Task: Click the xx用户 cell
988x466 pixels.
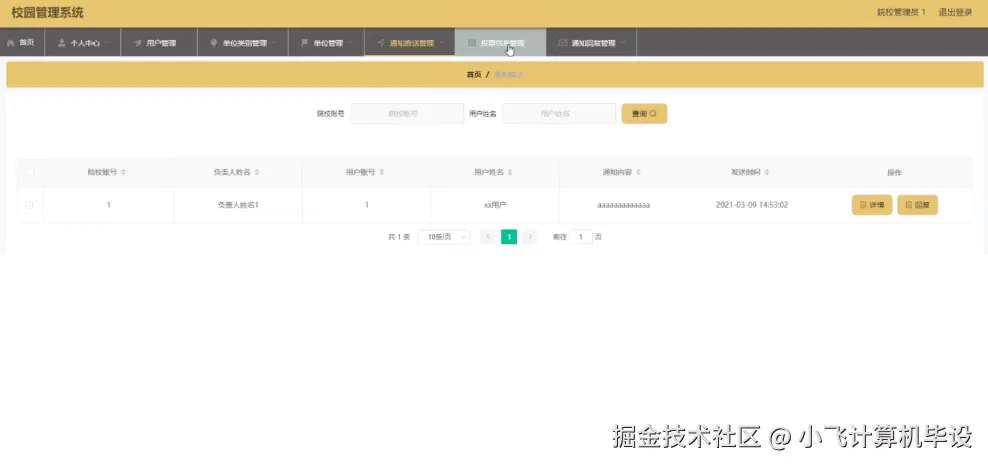Action: [495, 205]
